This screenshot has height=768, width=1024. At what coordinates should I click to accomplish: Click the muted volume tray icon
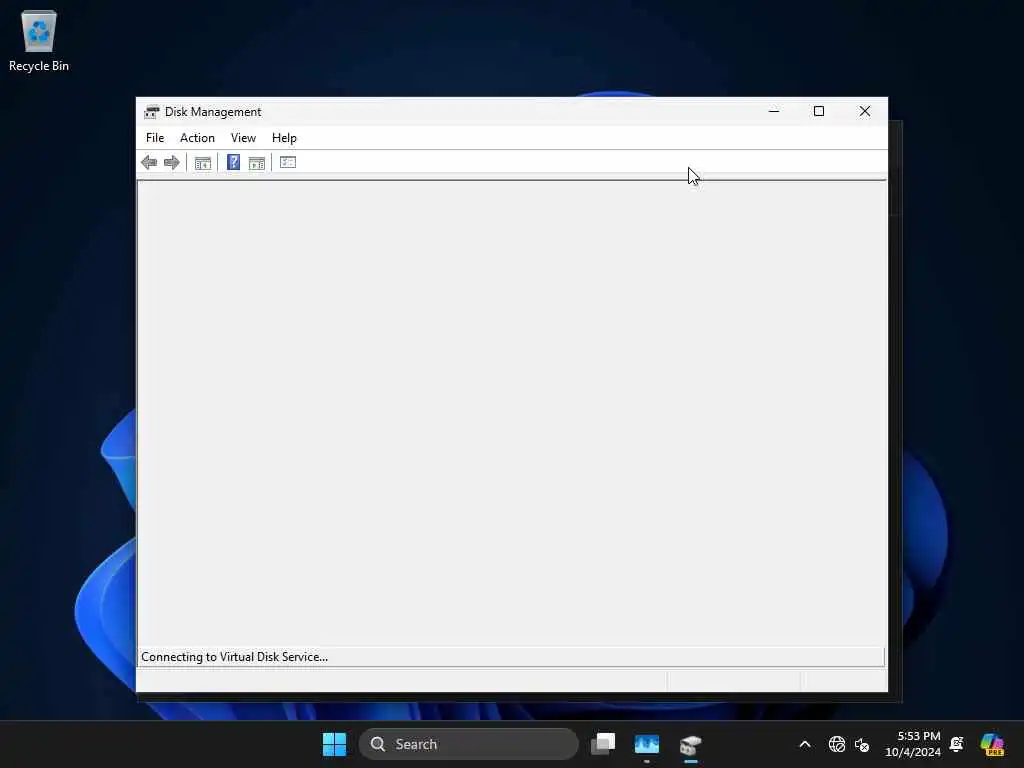(x=862, y=744)
